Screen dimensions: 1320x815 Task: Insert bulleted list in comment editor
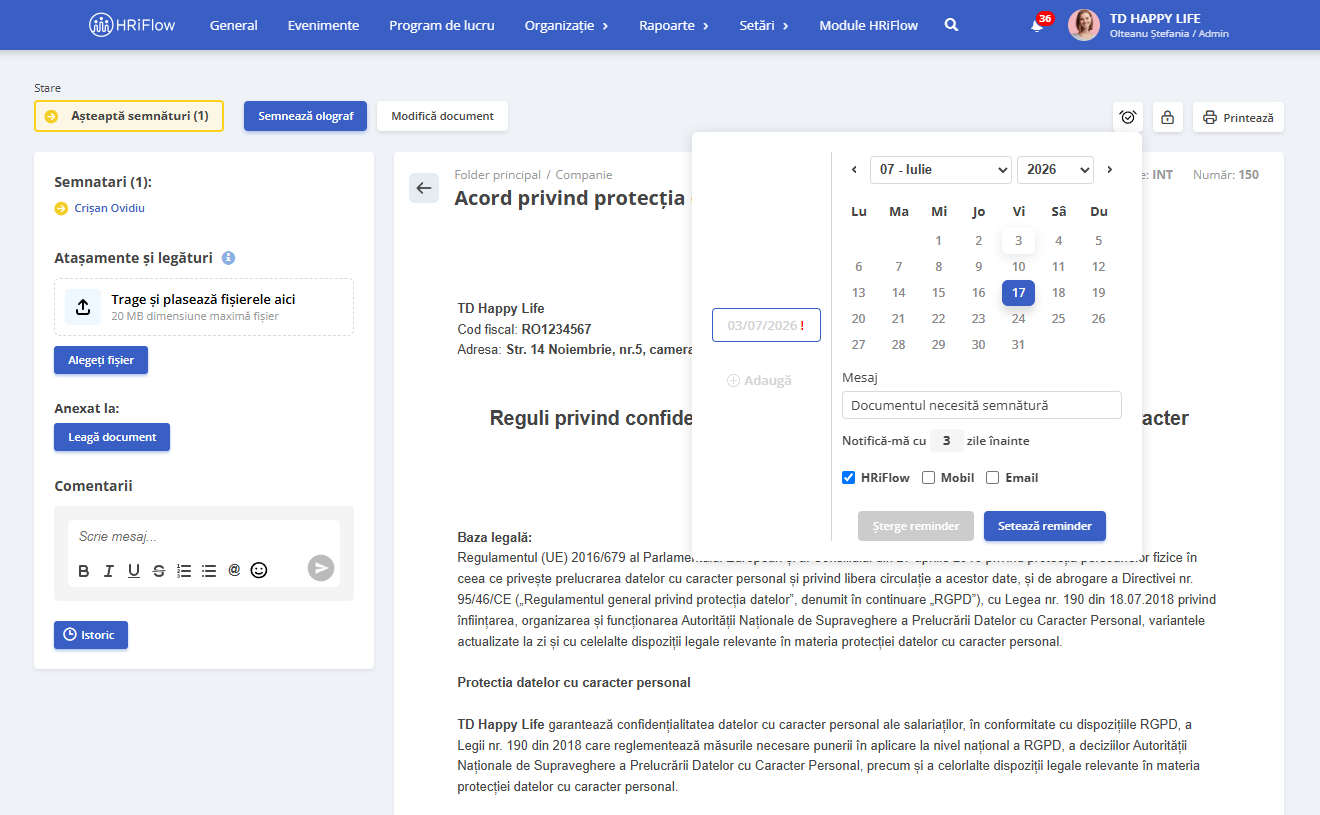click(209, 571)
